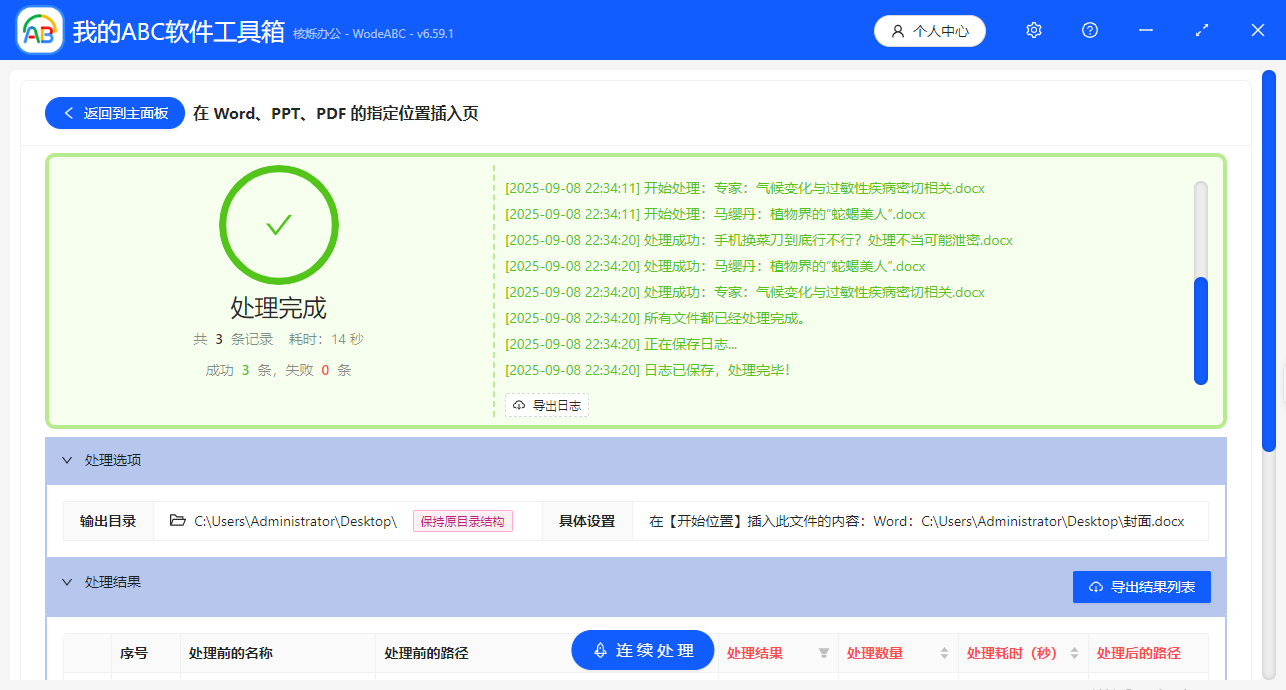The image size is (1286, 690).
Task: Click the 导出日志 button
Action: click(x=547, y=405)
